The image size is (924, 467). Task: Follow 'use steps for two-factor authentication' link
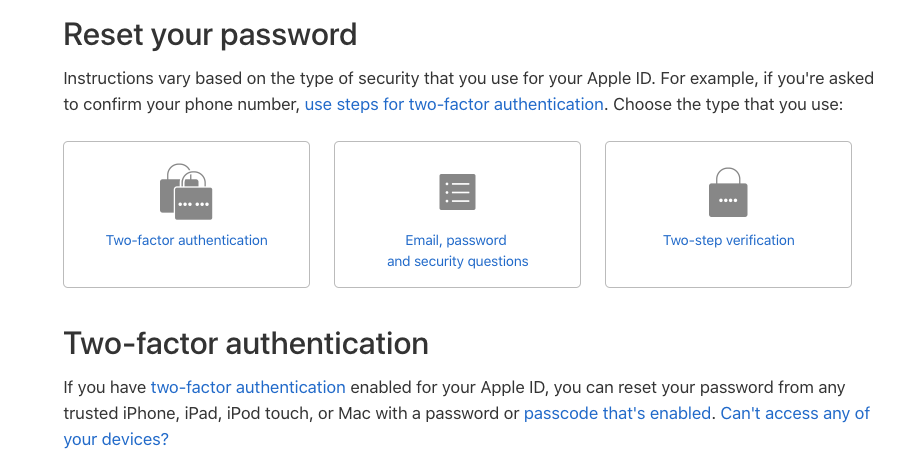coord(454,104)
